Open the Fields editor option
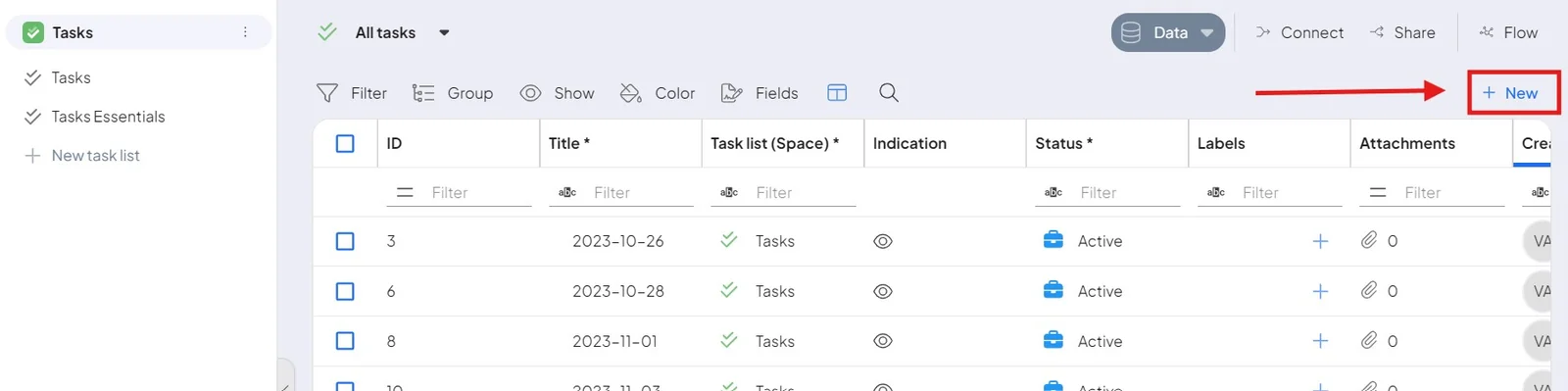Screen dimensions: 1568x391 tap(759, 93)
